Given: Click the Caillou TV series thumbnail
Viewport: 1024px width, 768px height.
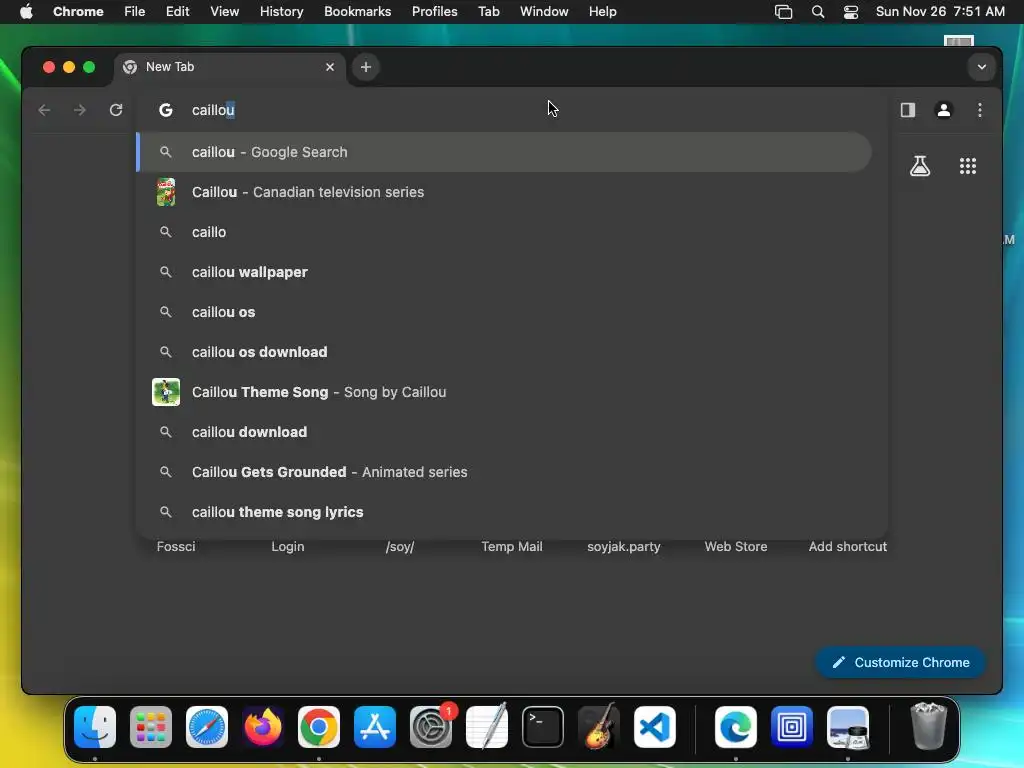Looking at the screenshot, I should [166, 192].
